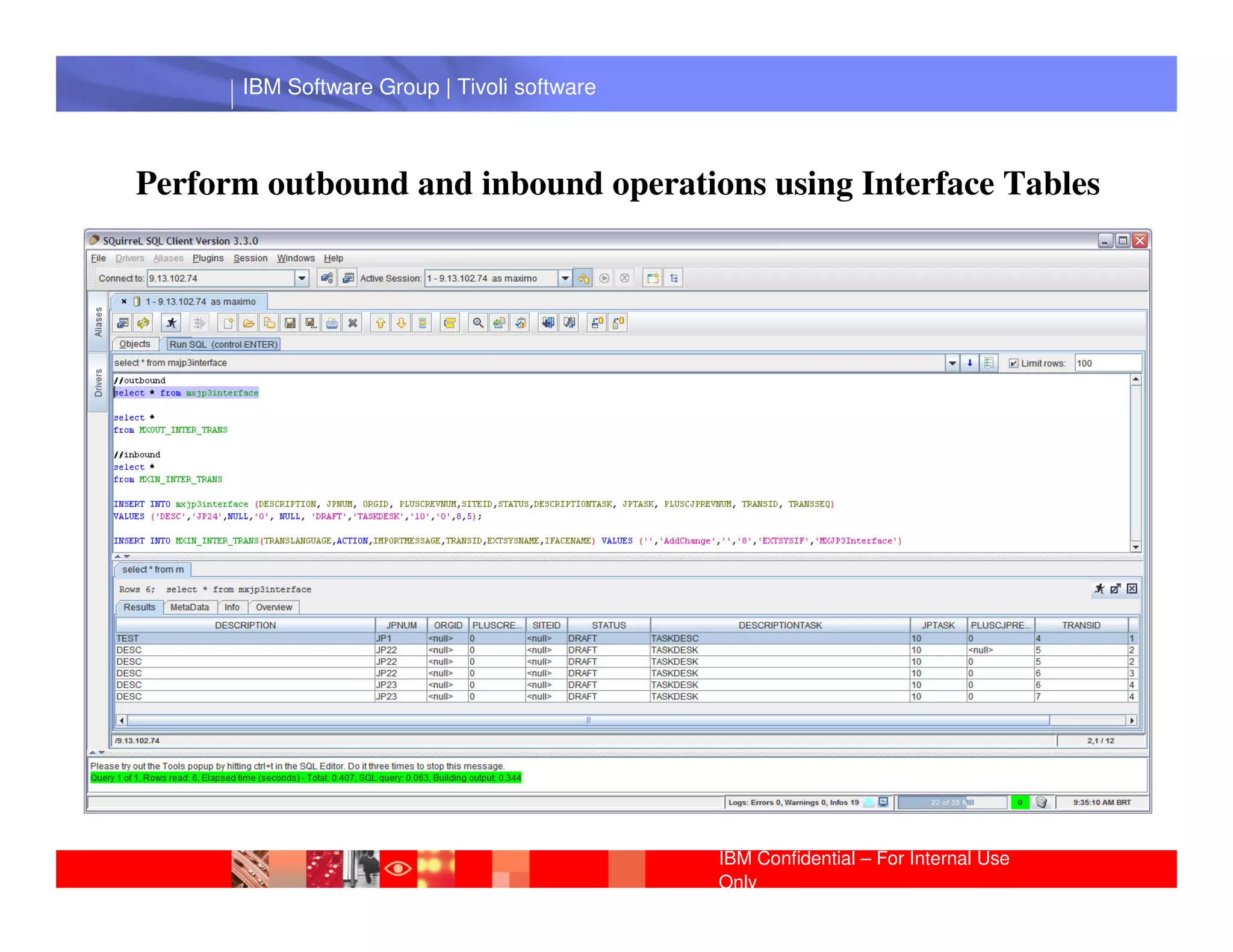1233x952 pixels.
Task: Click the 'select * from mxjp3interface' history field
Action: click(529, 363)
